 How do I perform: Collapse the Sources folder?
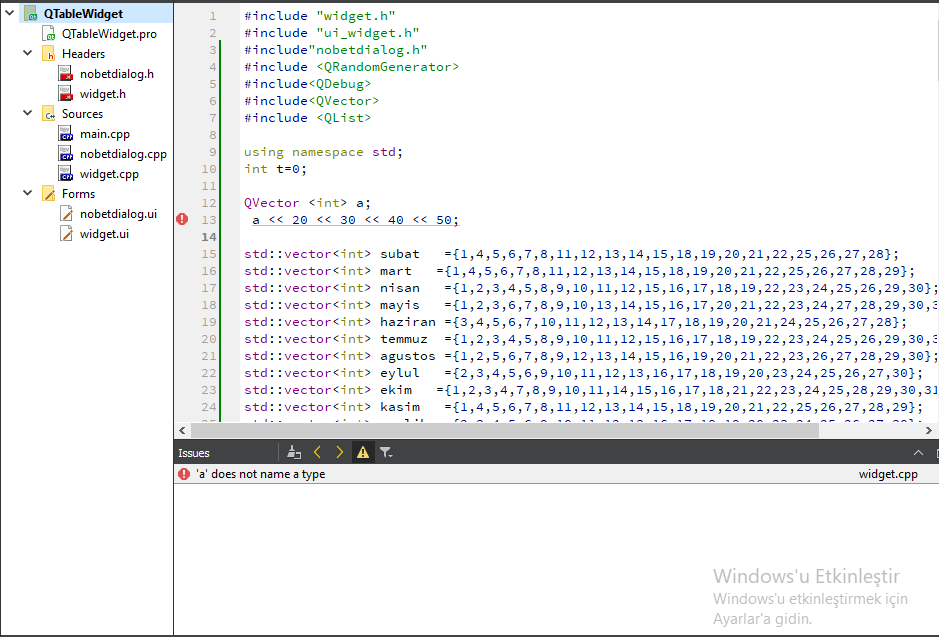coord(29,114)
